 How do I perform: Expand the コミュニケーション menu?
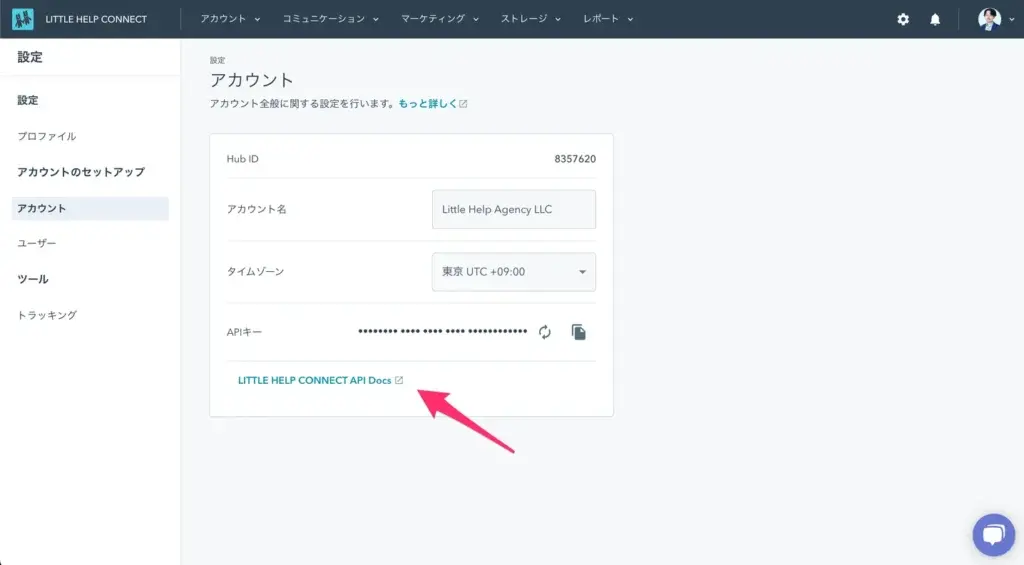point(330,19)
